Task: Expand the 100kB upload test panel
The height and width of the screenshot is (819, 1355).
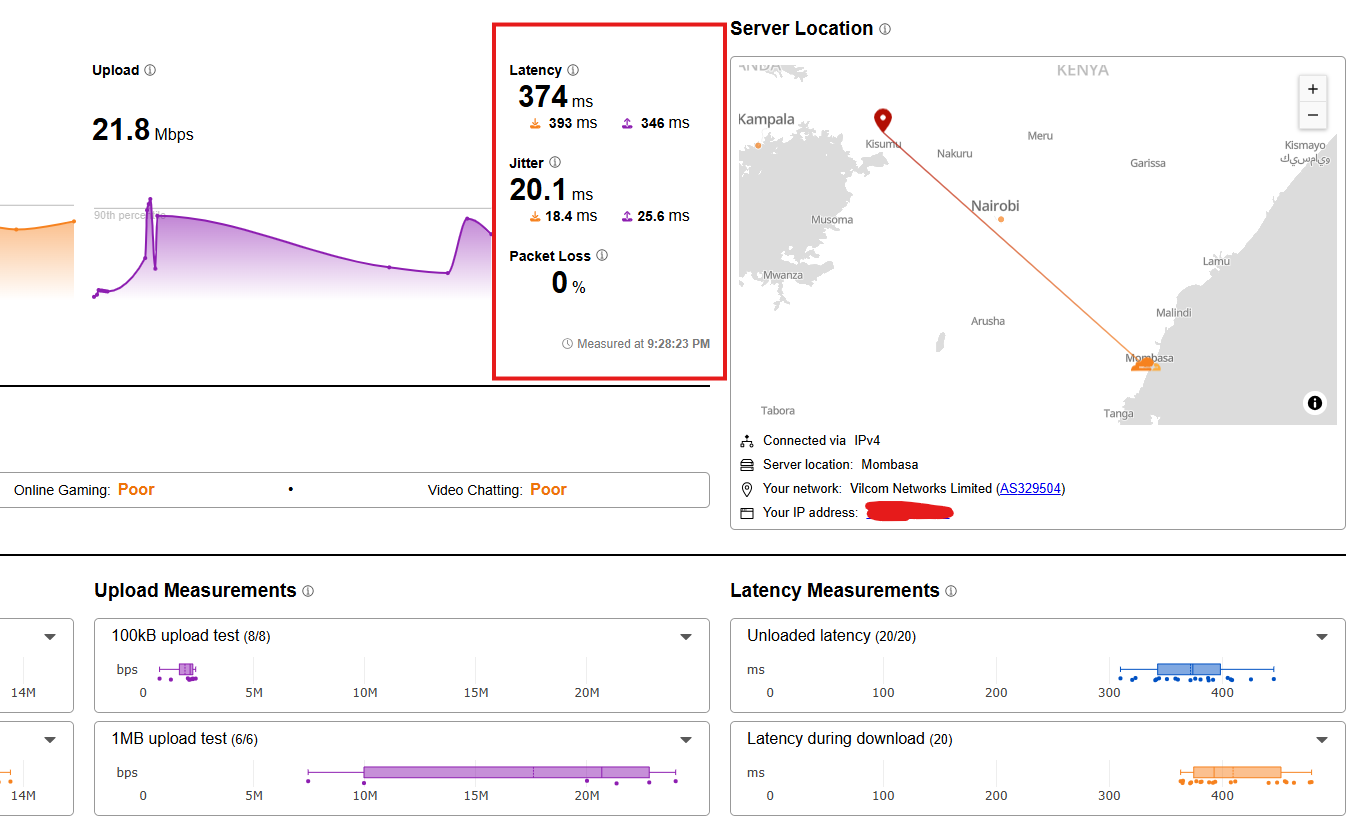Action: [x=686, y=637]
